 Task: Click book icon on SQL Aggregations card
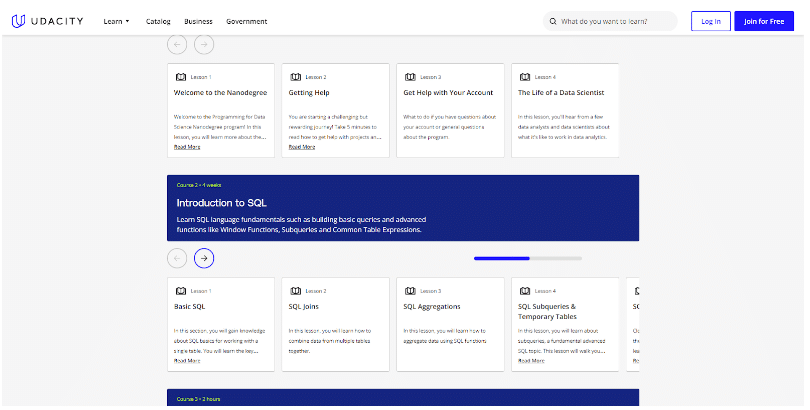pyautogui.click(x=410, y=291)
